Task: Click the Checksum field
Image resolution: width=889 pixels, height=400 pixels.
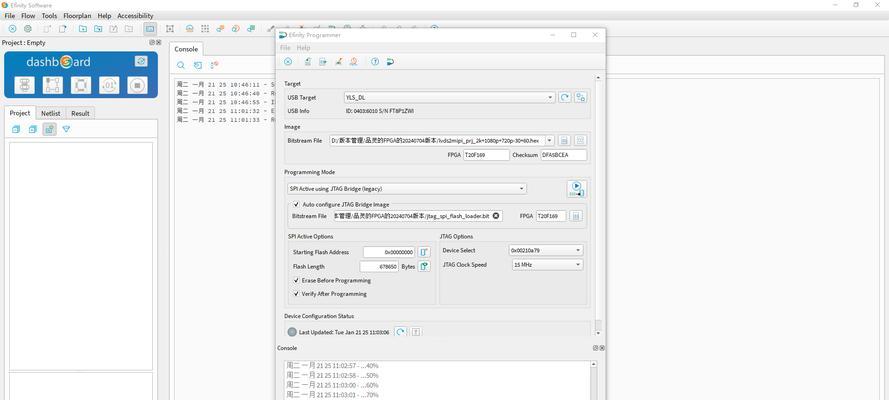Action: pyautogui.click(x=564, y=155)
